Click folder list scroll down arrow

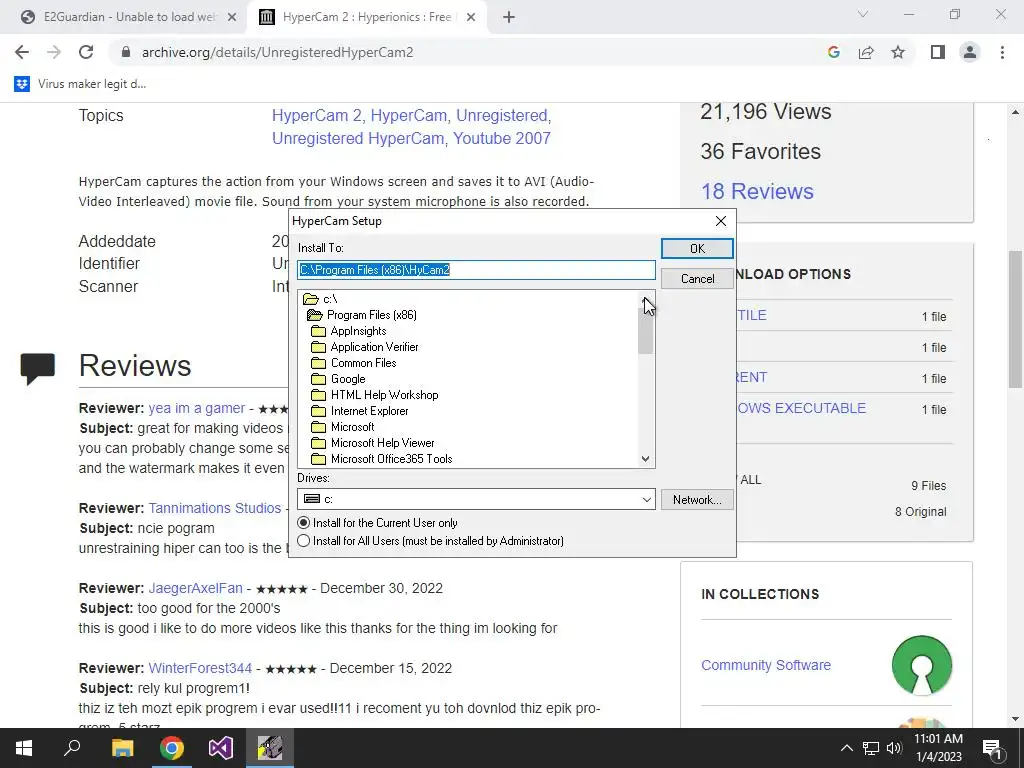coord(646,459)
